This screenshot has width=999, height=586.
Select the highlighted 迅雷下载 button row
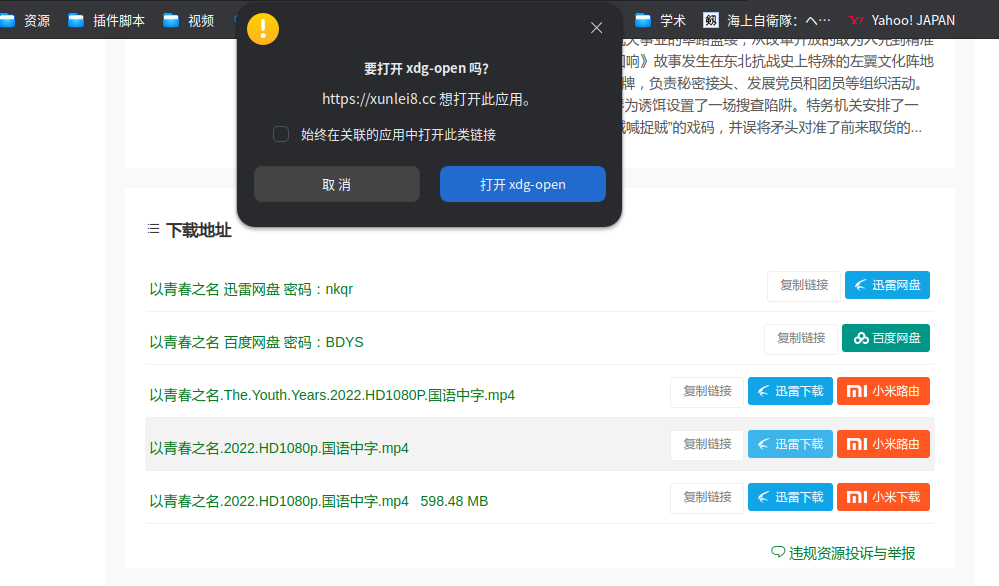coord(789,444)
